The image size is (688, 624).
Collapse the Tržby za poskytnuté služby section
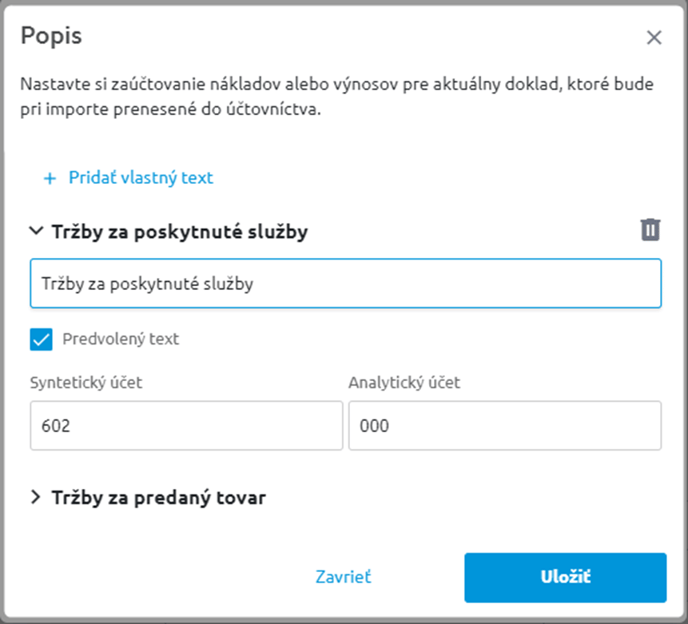(36, 231)
